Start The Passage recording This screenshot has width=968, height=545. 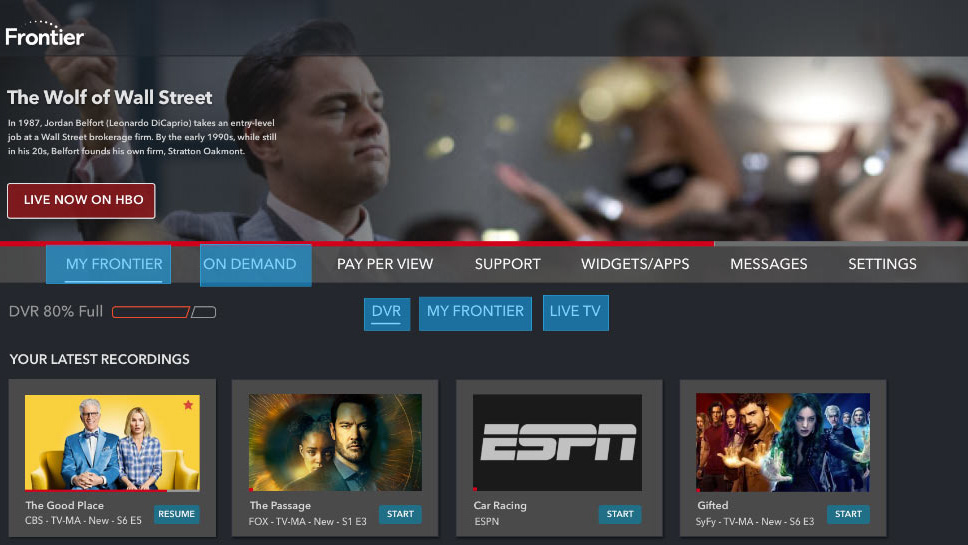click(400, 514)
